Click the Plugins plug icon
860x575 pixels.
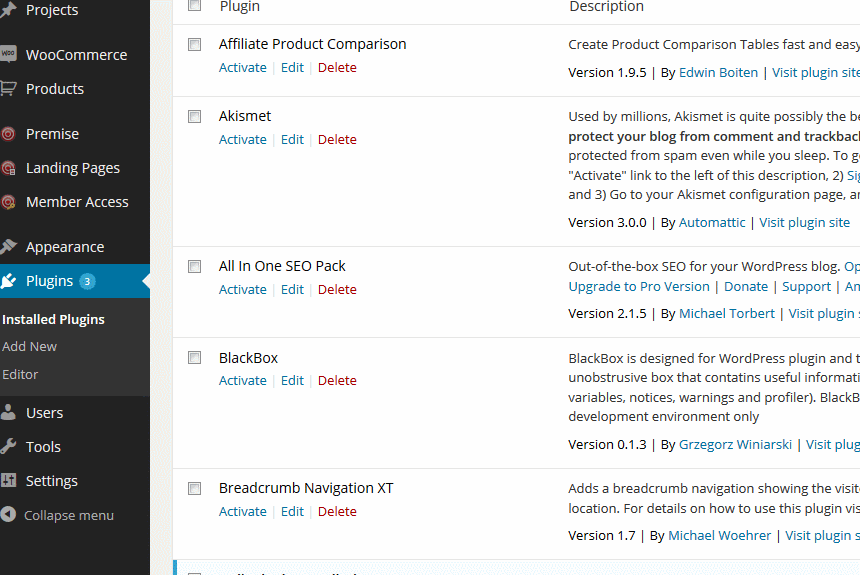[x=8, y=281]
